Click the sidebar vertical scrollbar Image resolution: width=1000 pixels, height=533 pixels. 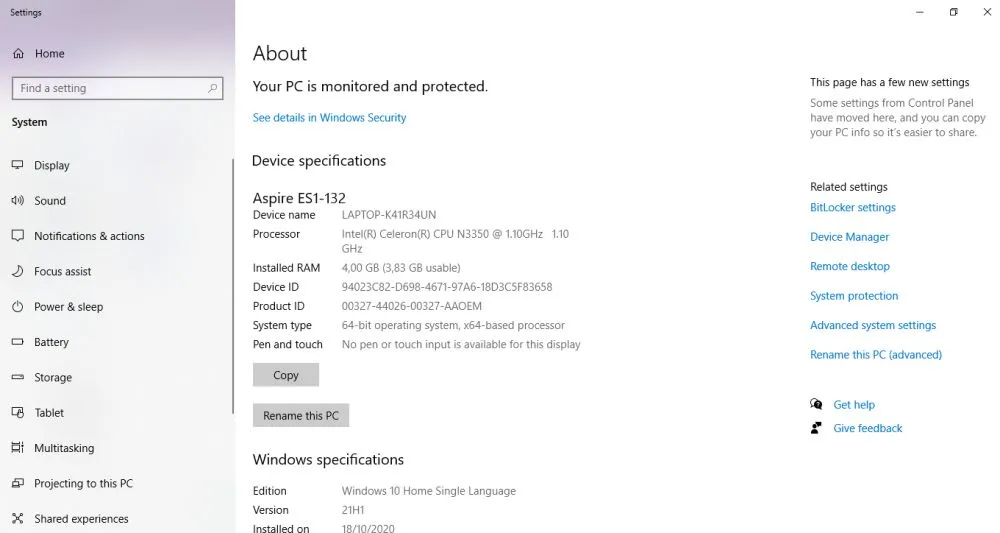[x=233, y=300]
